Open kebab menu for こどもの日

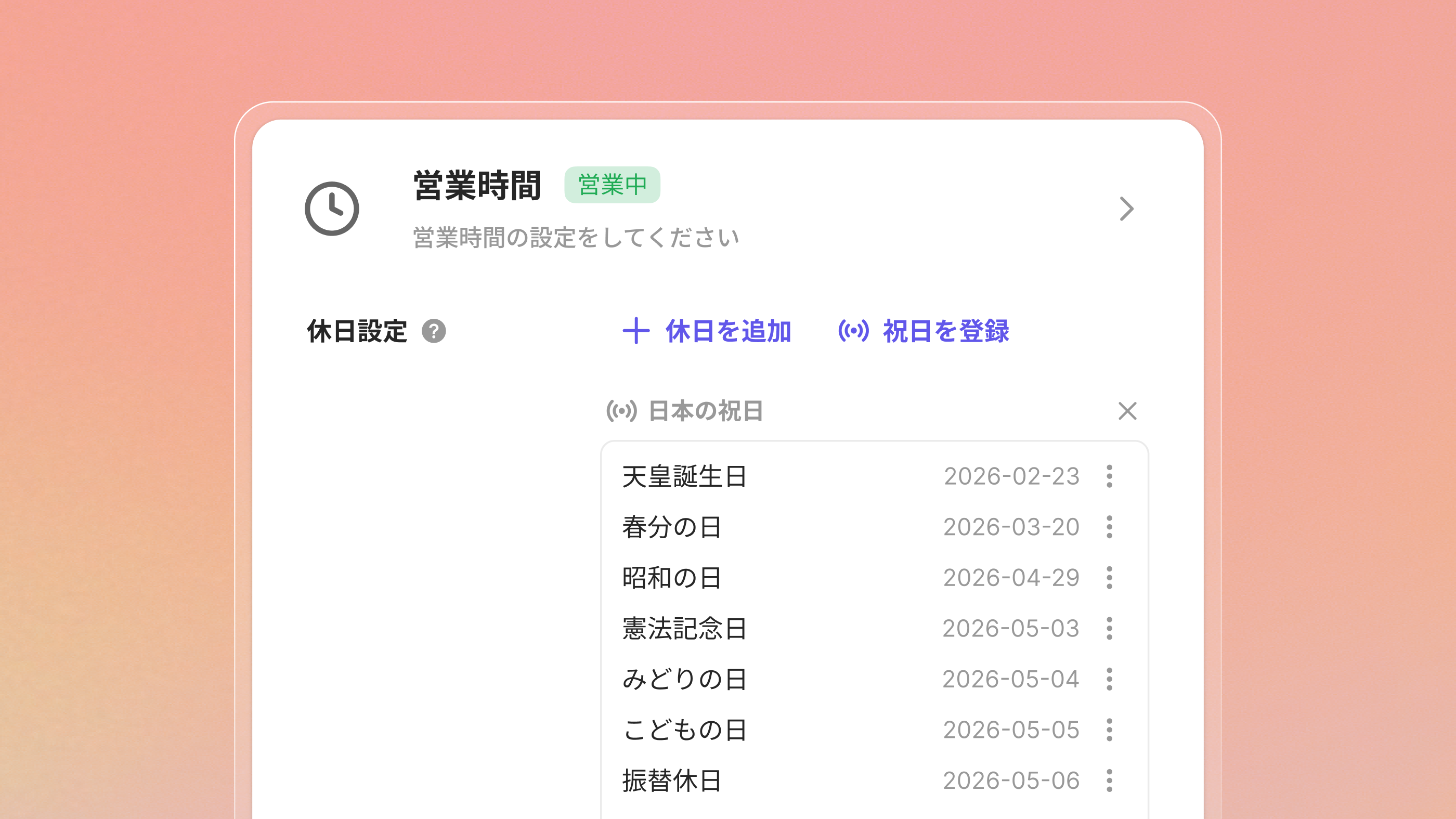click(1109, 730)
